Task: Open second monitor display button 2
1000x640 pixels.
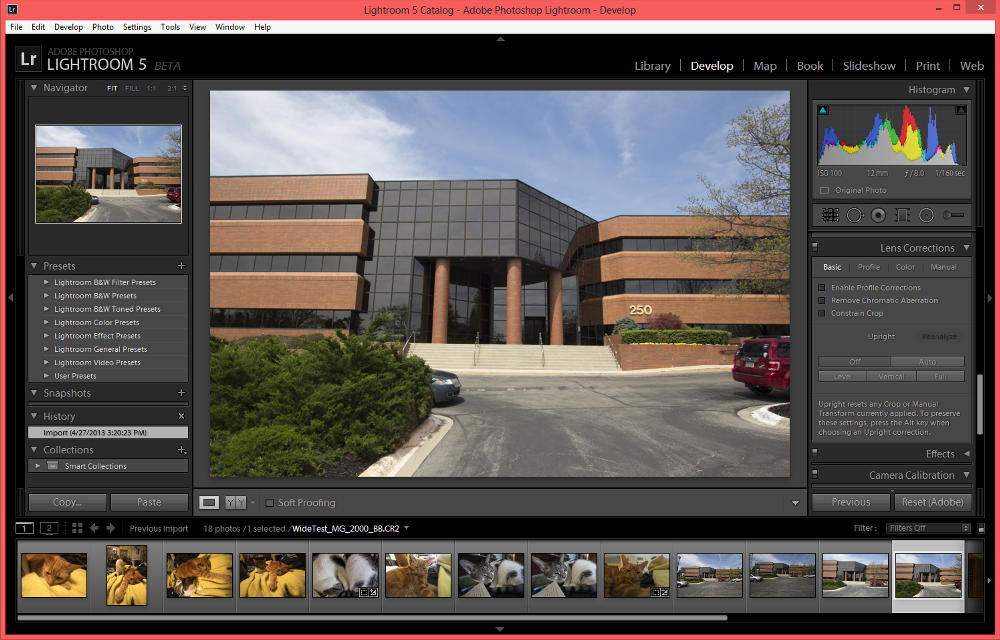Action: point(49,528)
